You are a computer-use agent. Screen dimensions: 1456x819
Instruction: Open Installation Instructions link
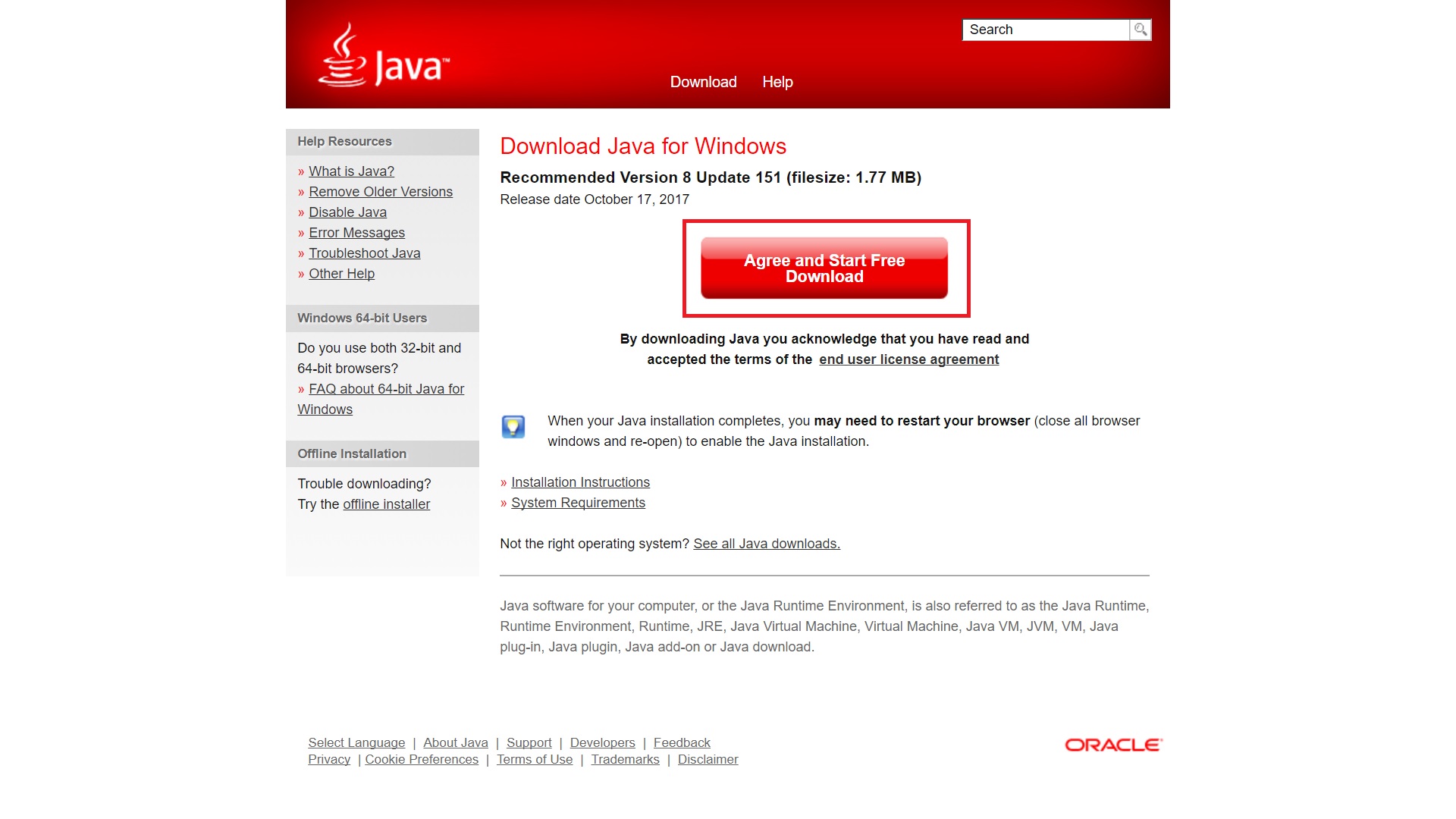click(x=580, y=482)
